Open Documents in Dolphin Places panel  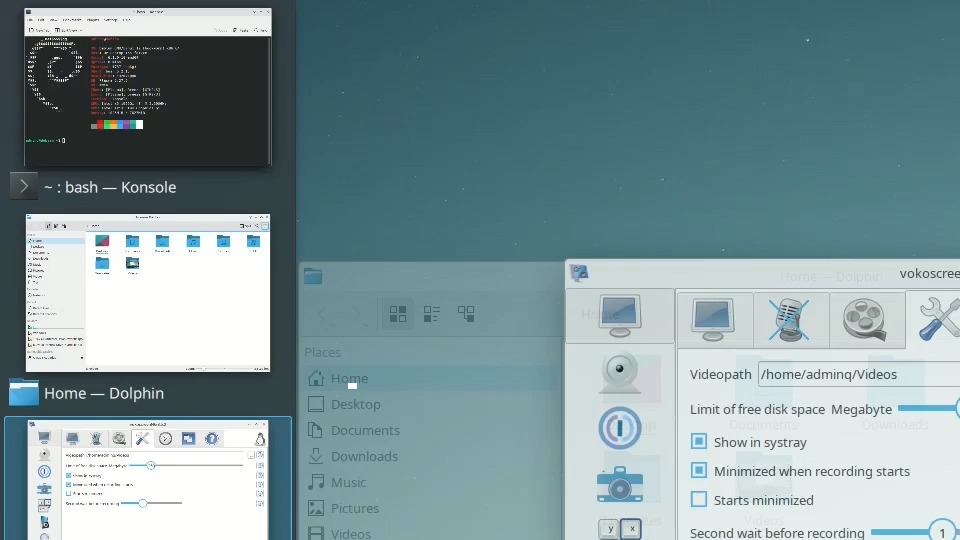click(364, 430)
